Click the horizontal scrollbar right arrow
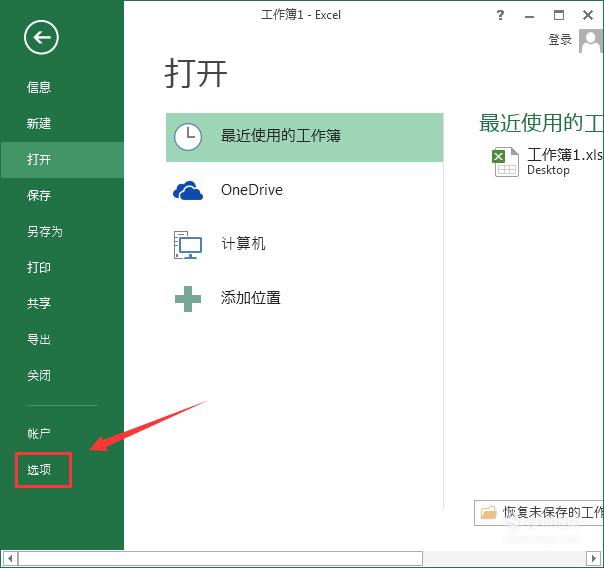This screenshot has height=568, width=604. 594,558
